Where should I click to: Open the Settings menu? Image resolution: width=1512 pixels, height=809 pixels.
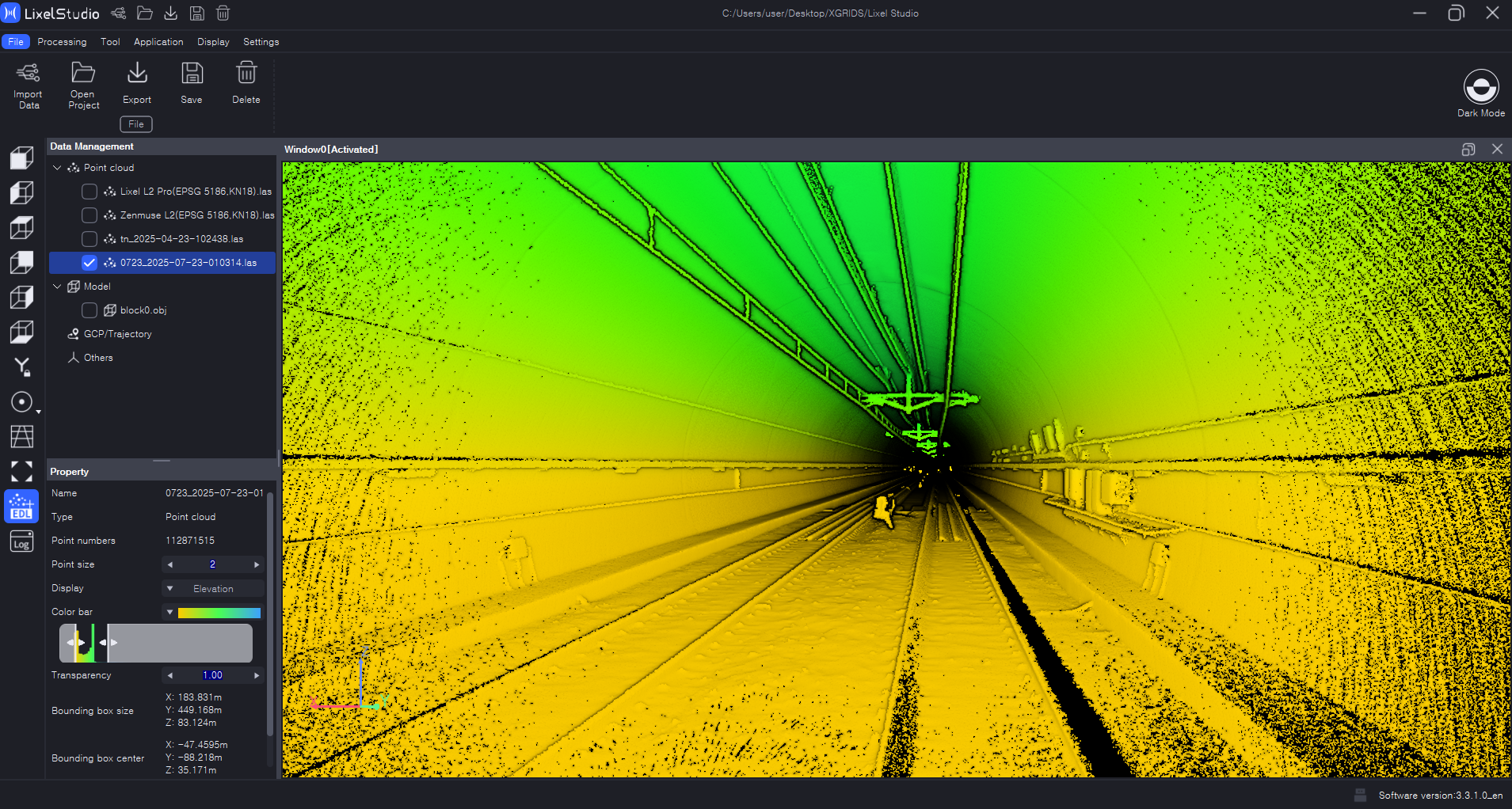(261, 42)
